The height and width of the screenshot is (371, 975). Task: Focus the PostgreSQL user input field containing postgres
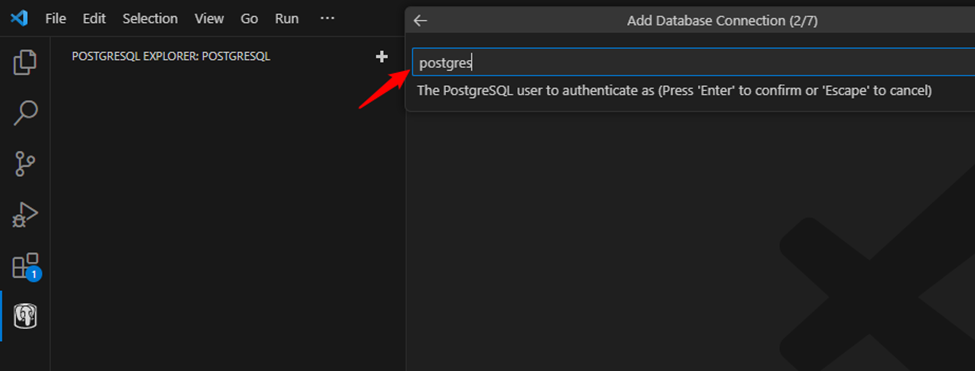pos(693,62)
